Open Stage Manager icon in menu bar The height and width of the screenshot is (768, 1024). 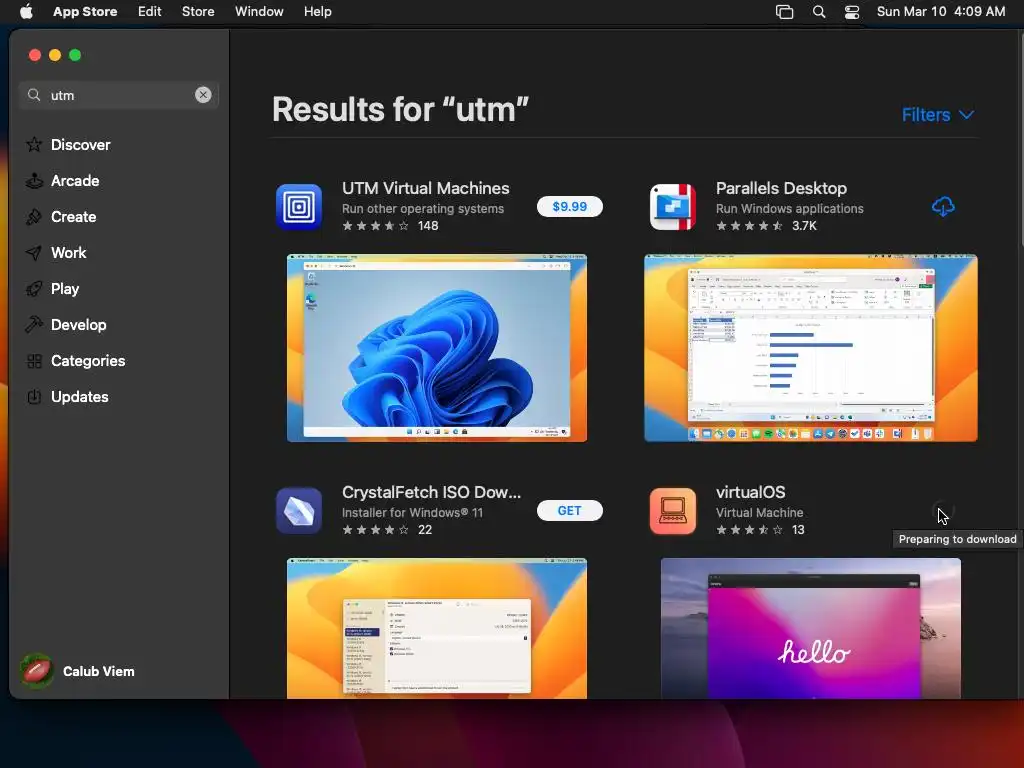pyautogui.click(x=784, y=12)
